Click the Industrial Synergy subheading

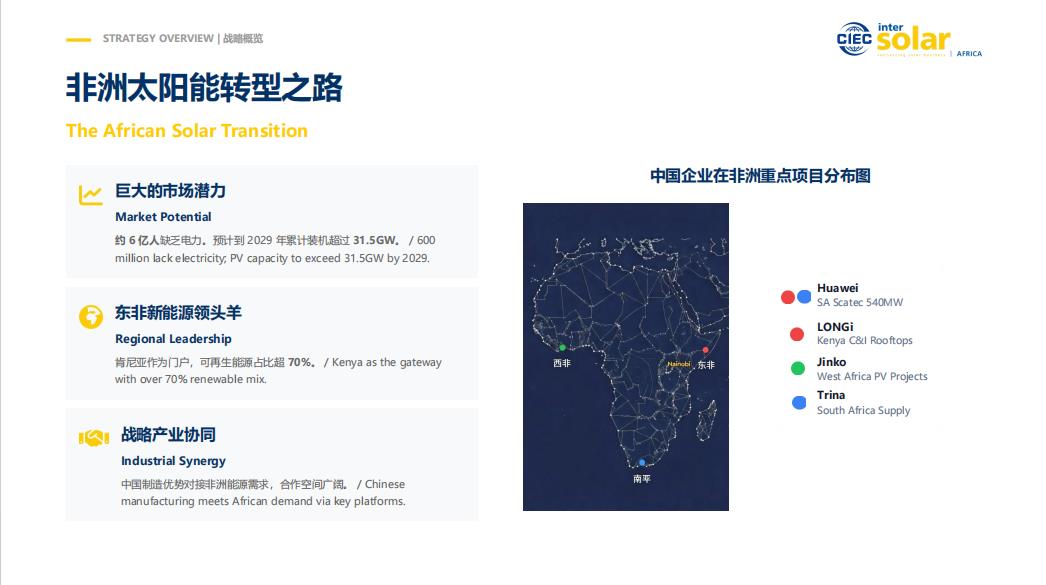[173, 461]
